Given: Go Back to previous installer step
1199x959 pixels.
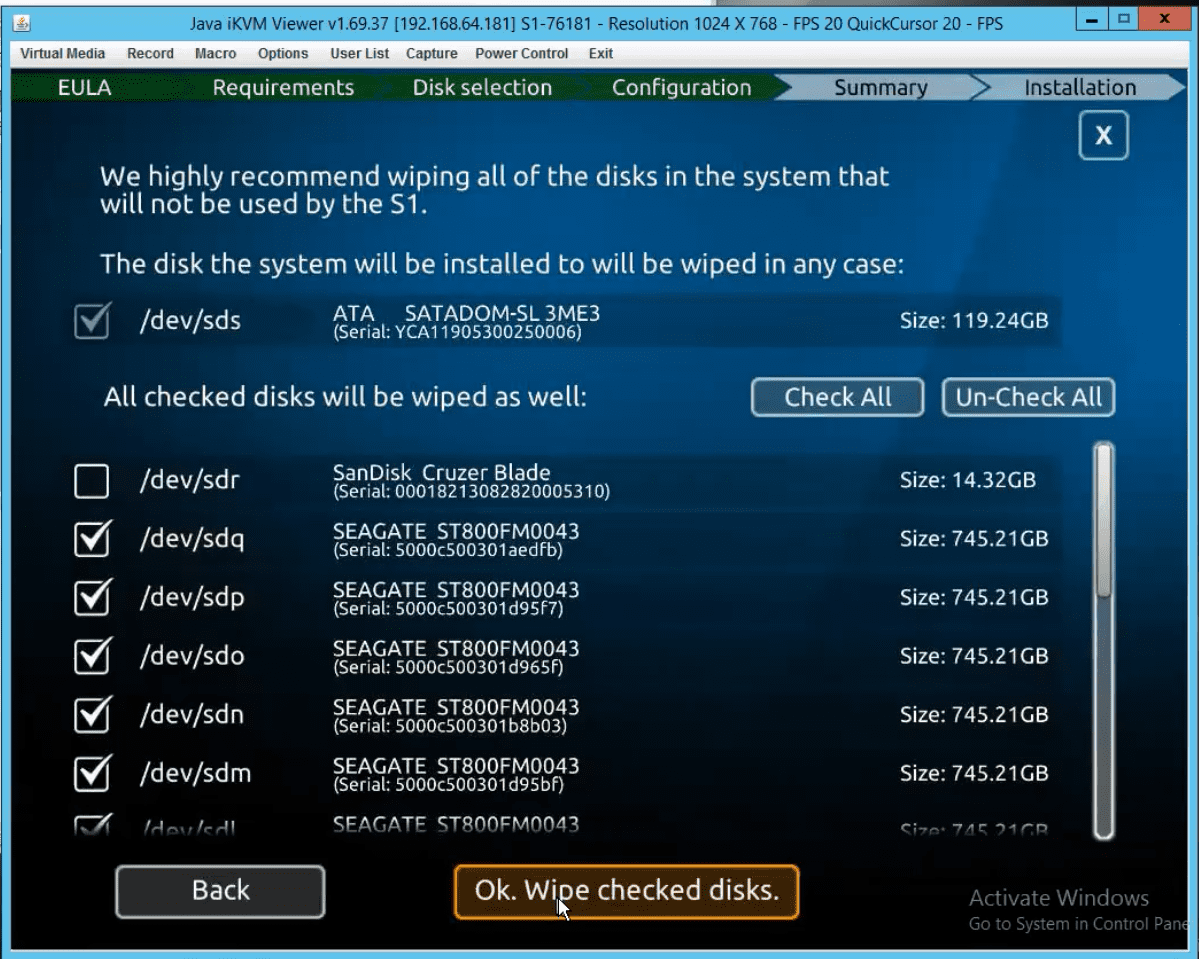Looking at the screenshot, I should coord(220,891).
